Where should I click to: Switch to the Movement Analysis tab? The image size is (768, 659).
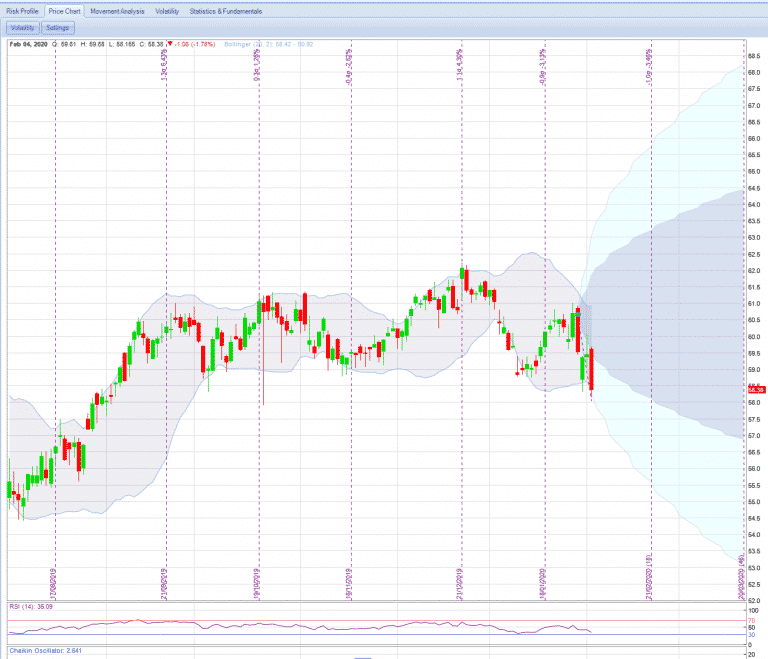(x=117, y=11)
